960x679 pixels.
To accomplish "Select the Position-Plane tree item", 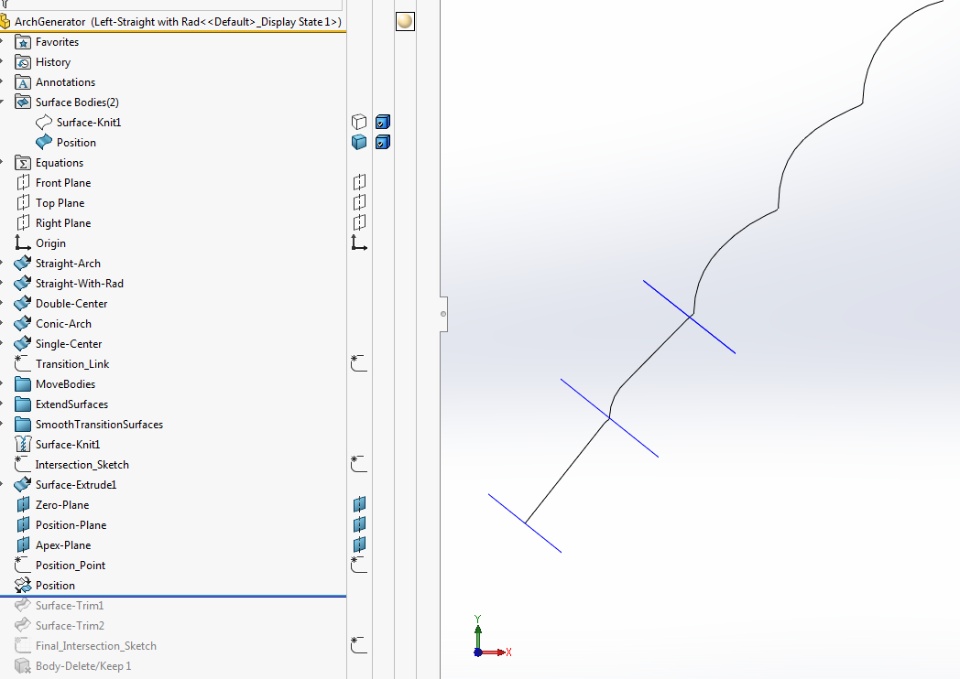I will coord(71,525).
